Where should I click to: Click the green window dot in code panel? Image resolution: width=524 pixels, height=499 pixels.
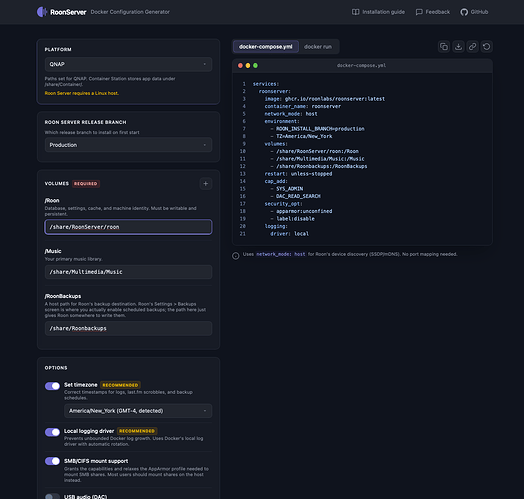[255, 66]
